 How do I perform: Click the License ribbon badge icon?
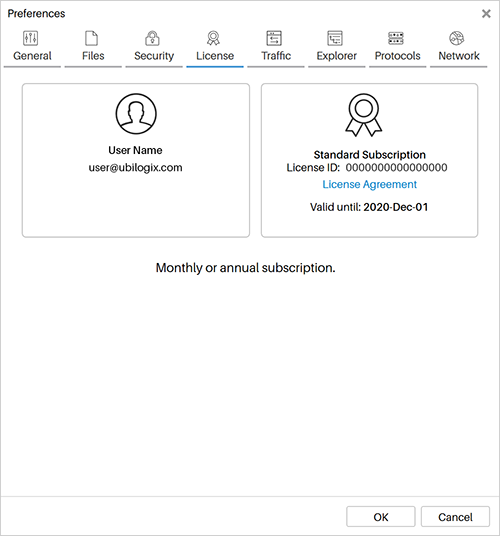tap(213, 38)
